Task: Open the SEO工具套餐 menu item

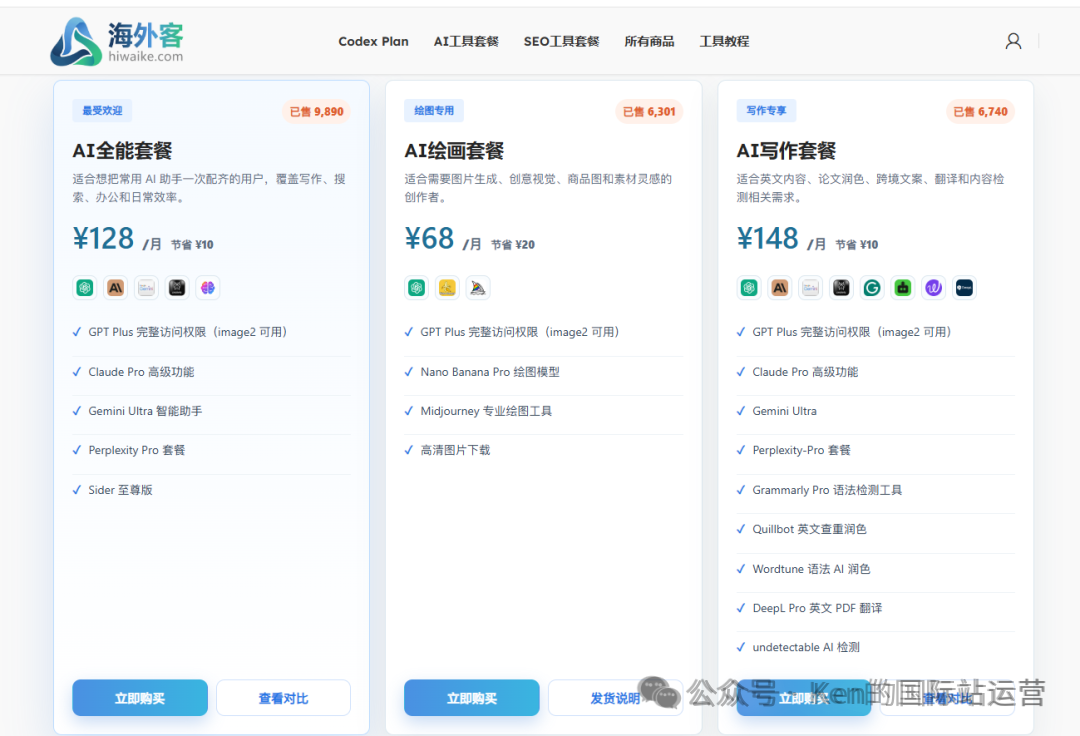Action: 561,41
